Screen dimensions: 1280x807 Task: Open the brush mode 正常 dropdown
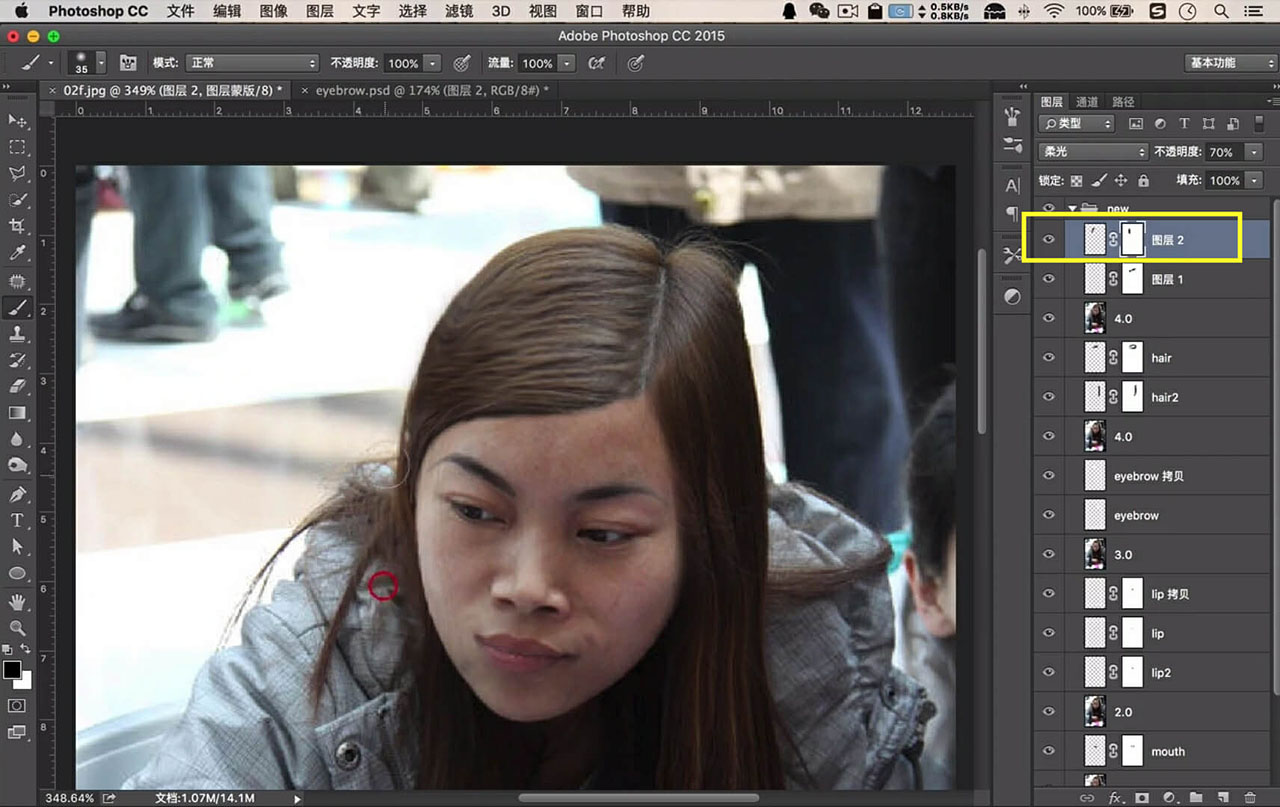252,63
